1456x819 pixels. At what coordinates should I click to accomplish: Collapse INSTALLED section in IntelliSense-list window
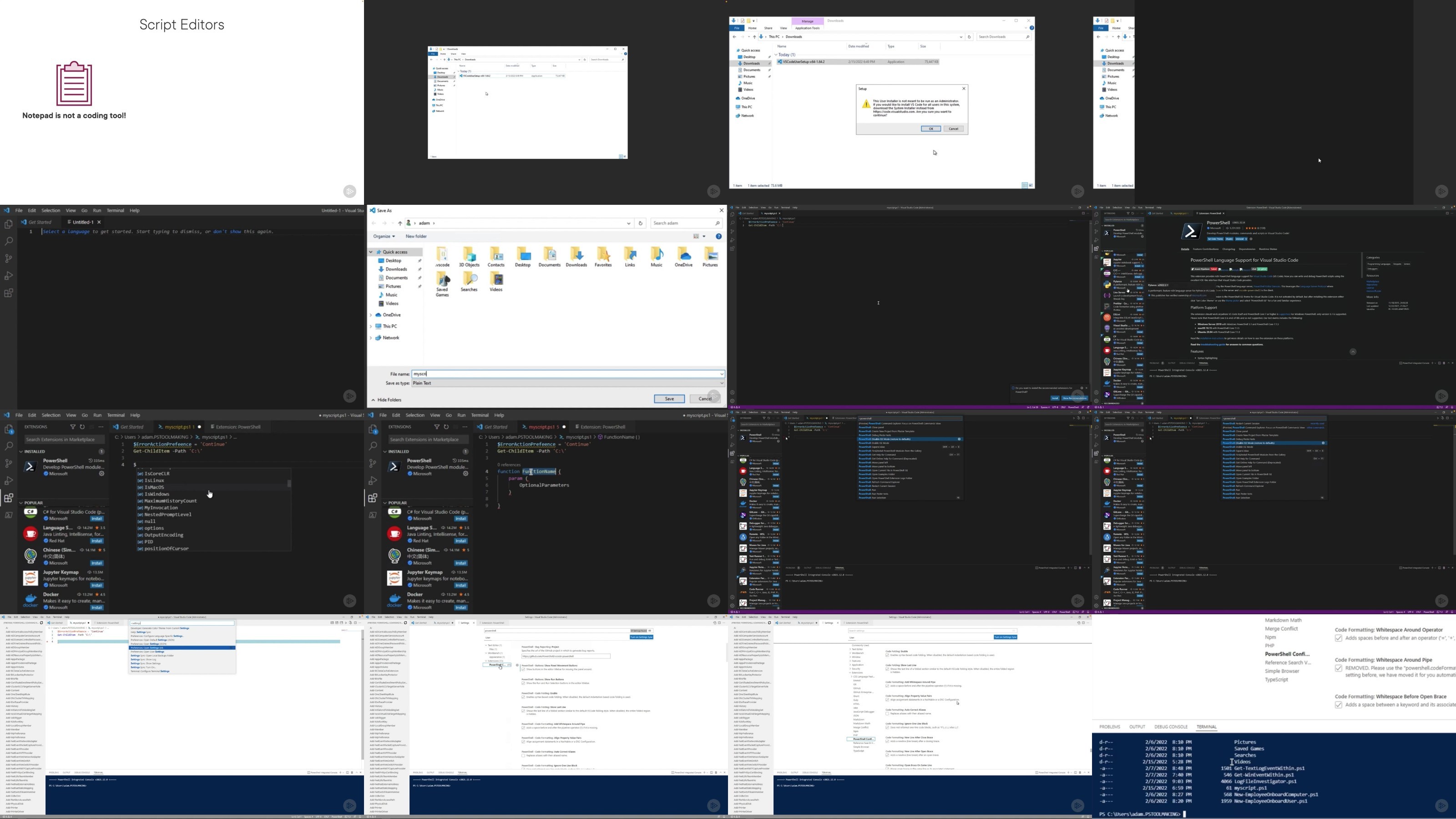(x=21, y=452)
